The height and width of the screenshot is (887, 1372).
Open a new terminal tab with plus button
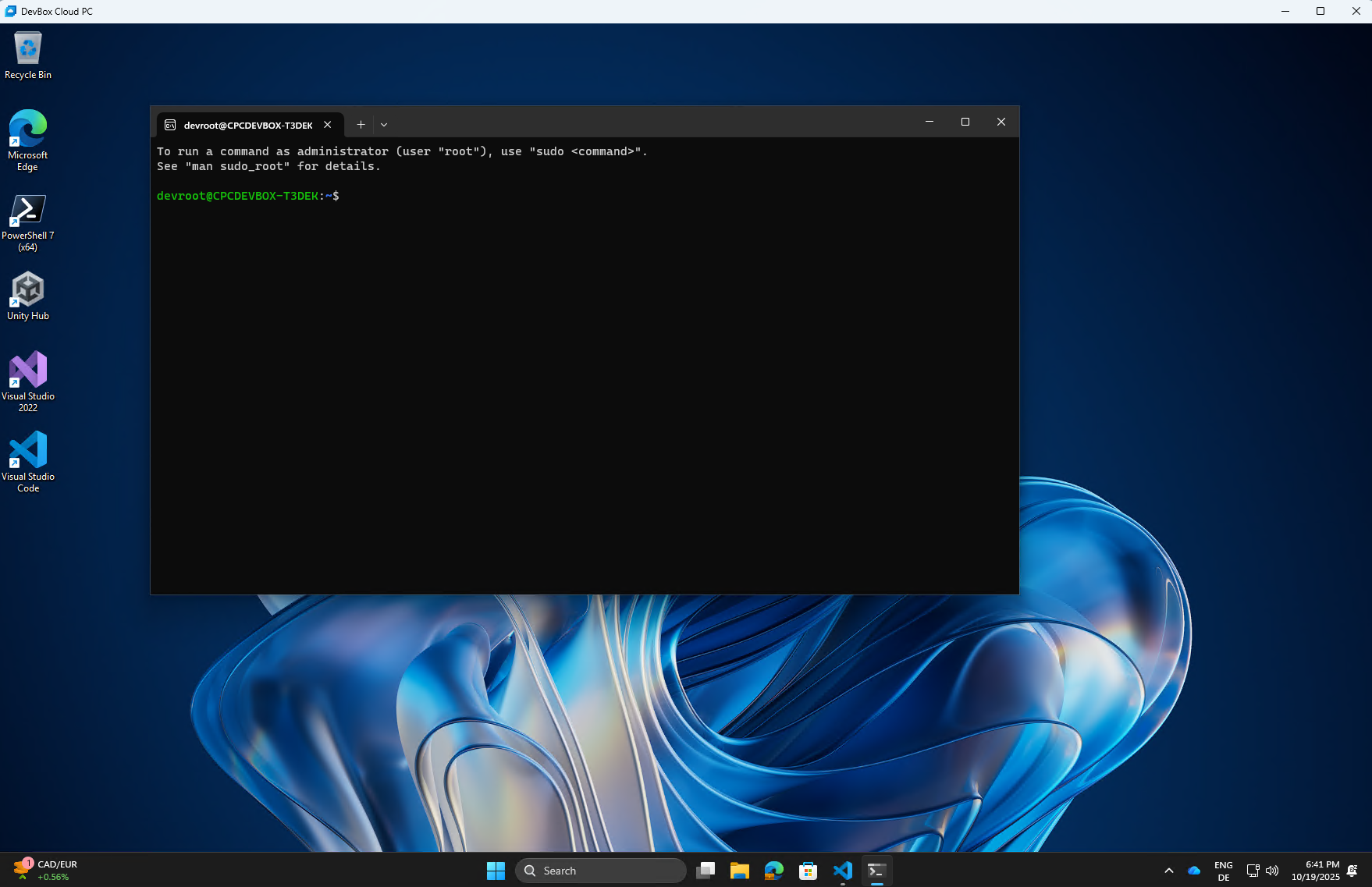coord(361,124)
